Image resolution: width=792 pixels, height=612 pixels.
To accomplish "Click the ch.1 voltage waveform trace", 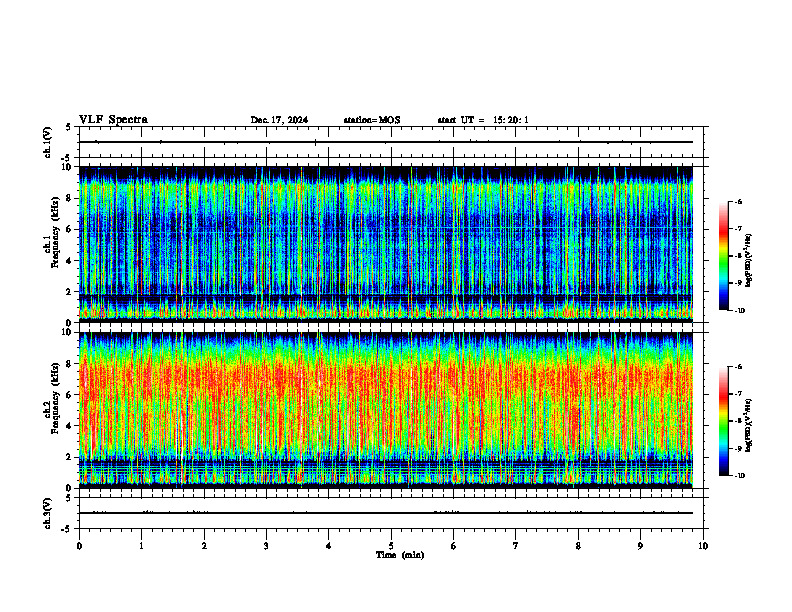I will pyautogui.click(x=386, y=142).
